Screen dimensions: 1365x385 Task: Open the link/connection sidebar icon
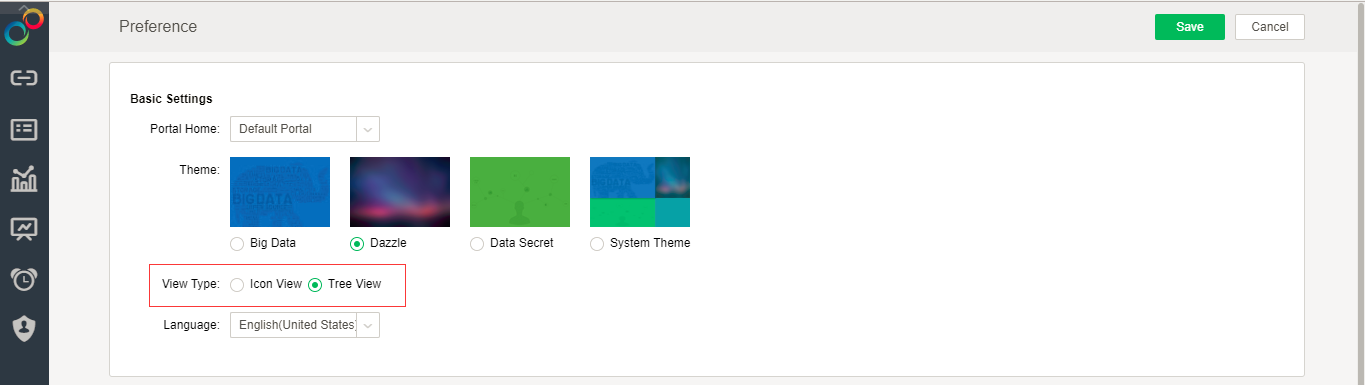pos(24,78)
